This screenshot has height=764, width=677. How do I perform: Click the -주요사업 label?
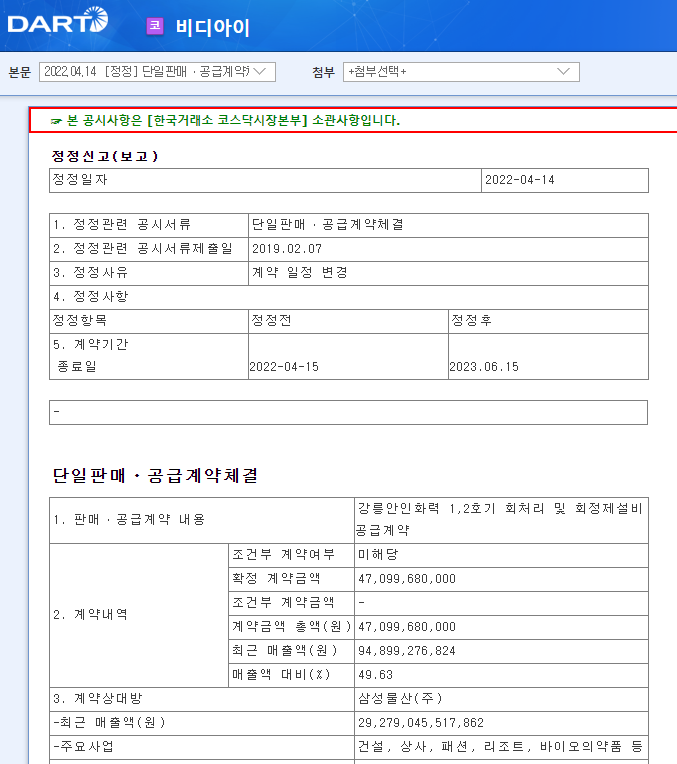tap(83, 746)
